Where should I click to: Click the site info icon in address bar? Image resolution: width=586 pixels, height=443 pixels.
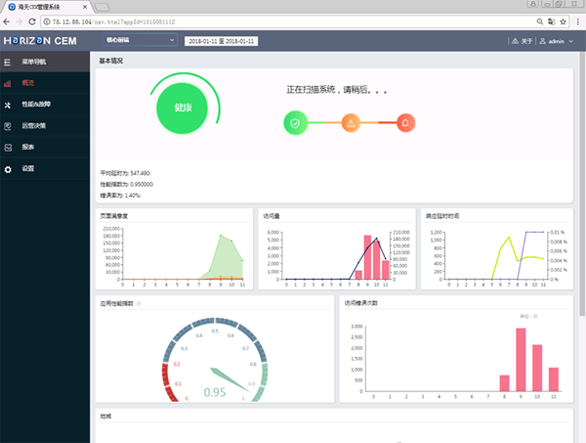[x=47, y=22]
